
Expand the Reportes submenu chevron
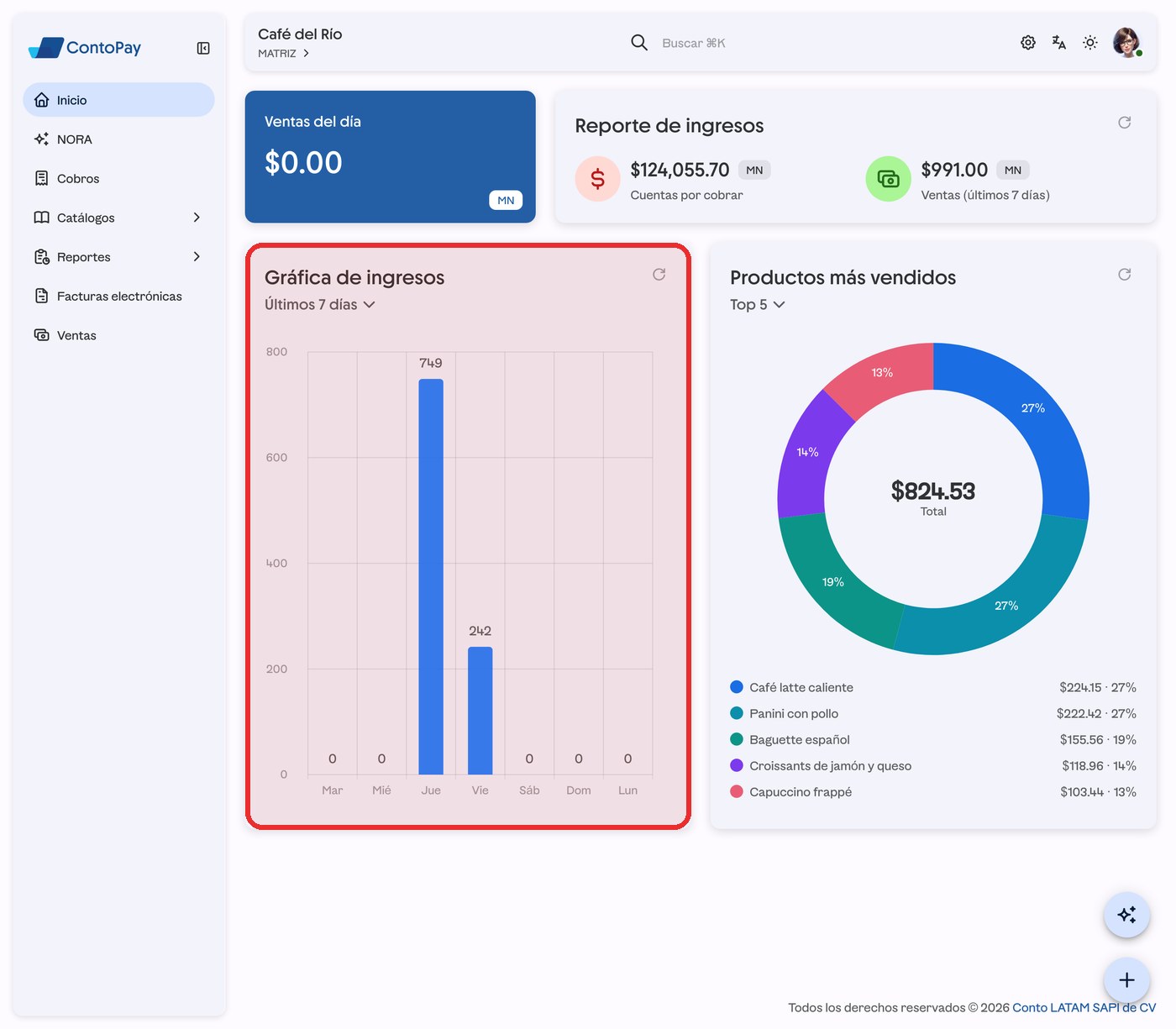click(x=197, y=257)
